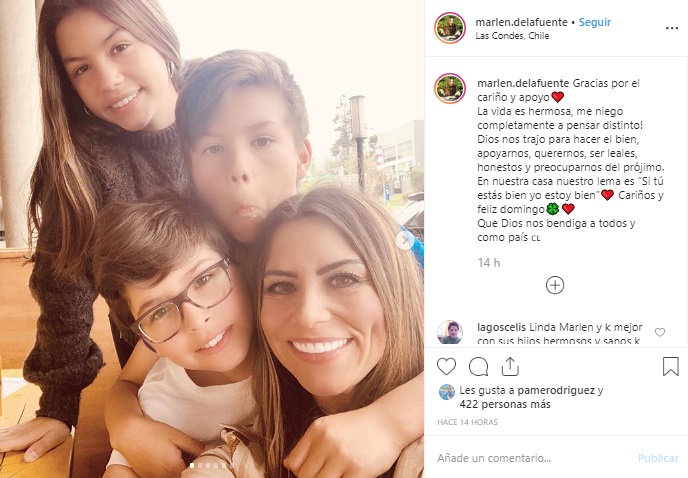The height and width of the screenshot is (478, 688).
Task: Focus the Añade un comentario field
Action: tap(533, 458)
